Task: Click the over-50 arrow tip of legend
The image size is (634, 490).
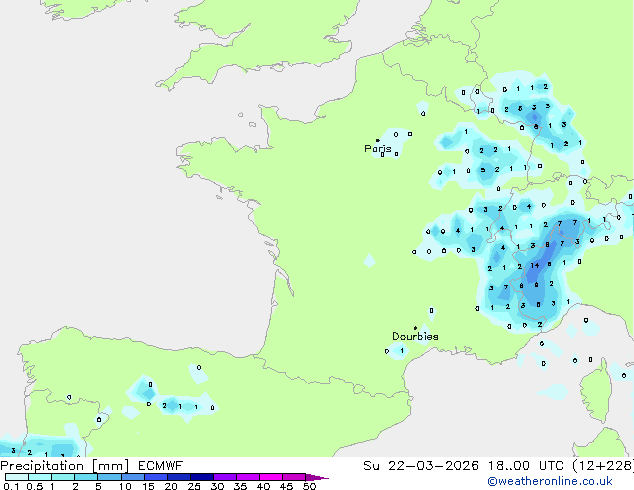Action: click(x=317, y=477)
